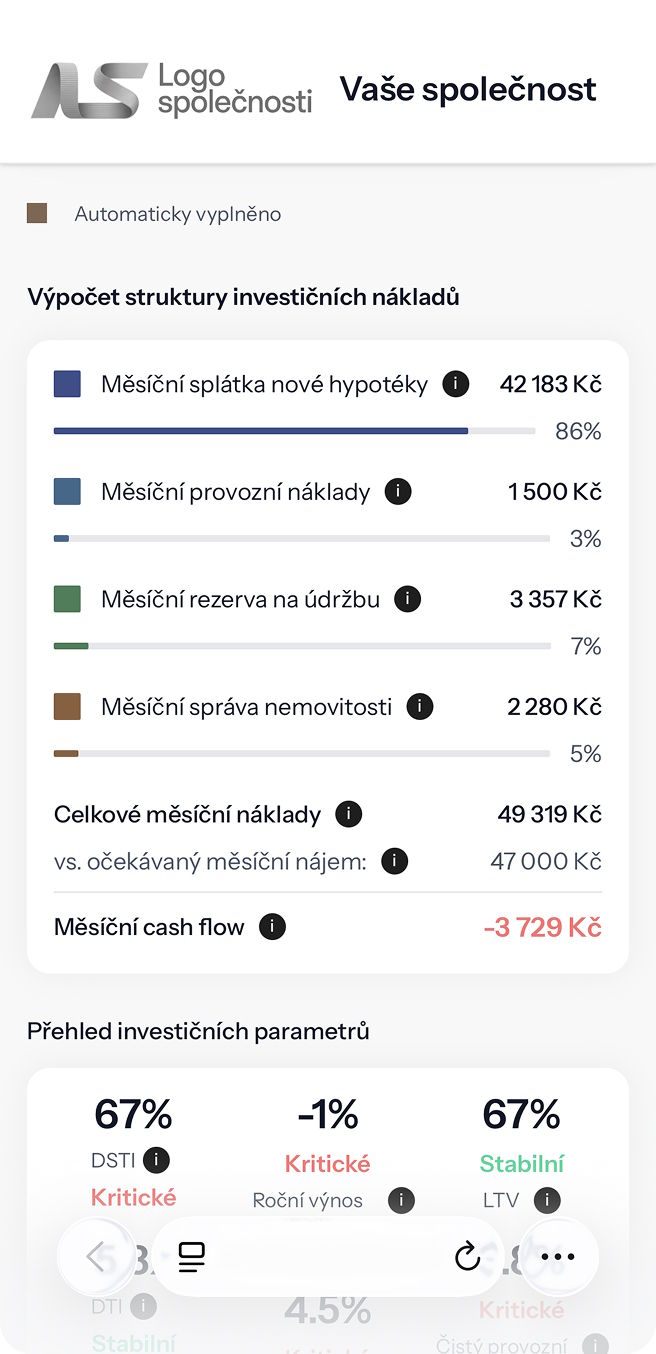Screen dimensions: 656x1354
Task: Navigate back using the back arrow
Action: 97,1257
